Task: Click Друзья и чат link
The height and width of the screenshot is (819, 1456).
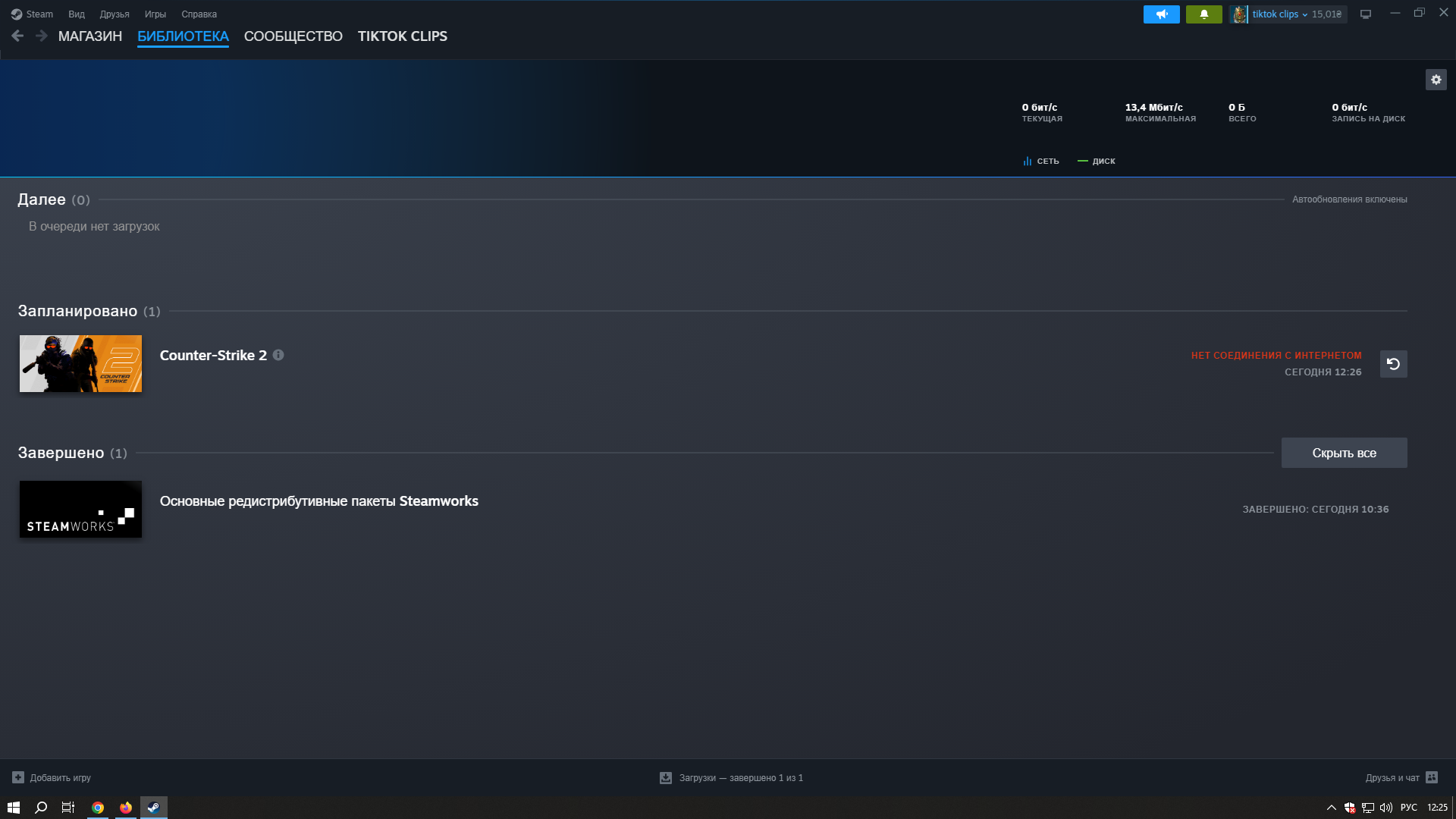Action: pos(1392,778)
